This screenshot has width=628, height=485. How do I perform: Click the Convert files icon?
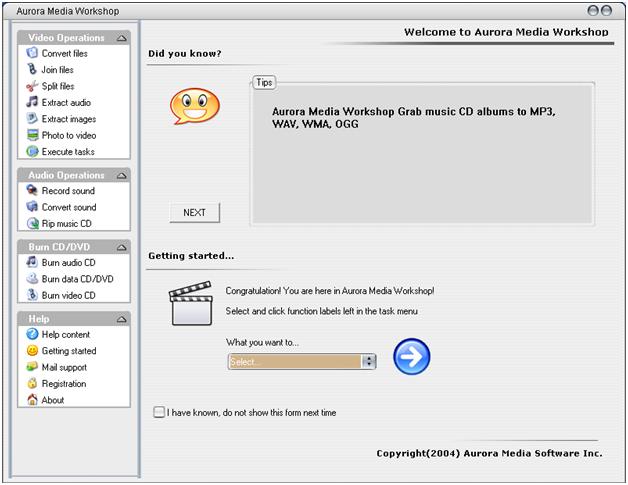[32, 53]
